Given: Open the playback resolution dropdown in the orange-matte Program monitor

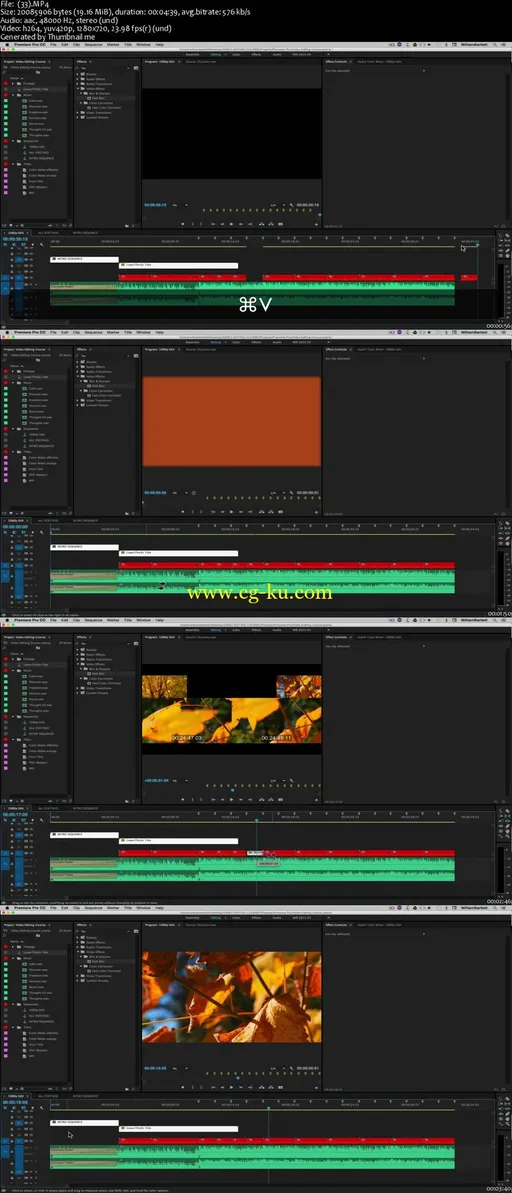Looking at the screenshot, I should (278, 492).
